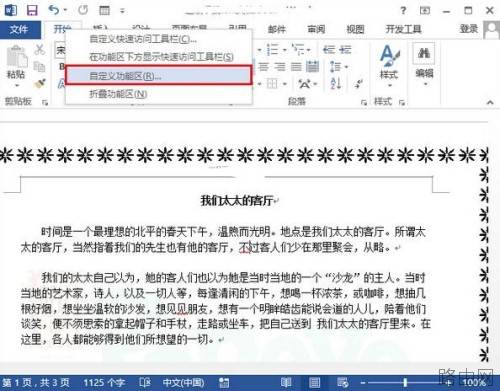
Task: Click the borders grid icon
Action: click(x=272, y=84)
